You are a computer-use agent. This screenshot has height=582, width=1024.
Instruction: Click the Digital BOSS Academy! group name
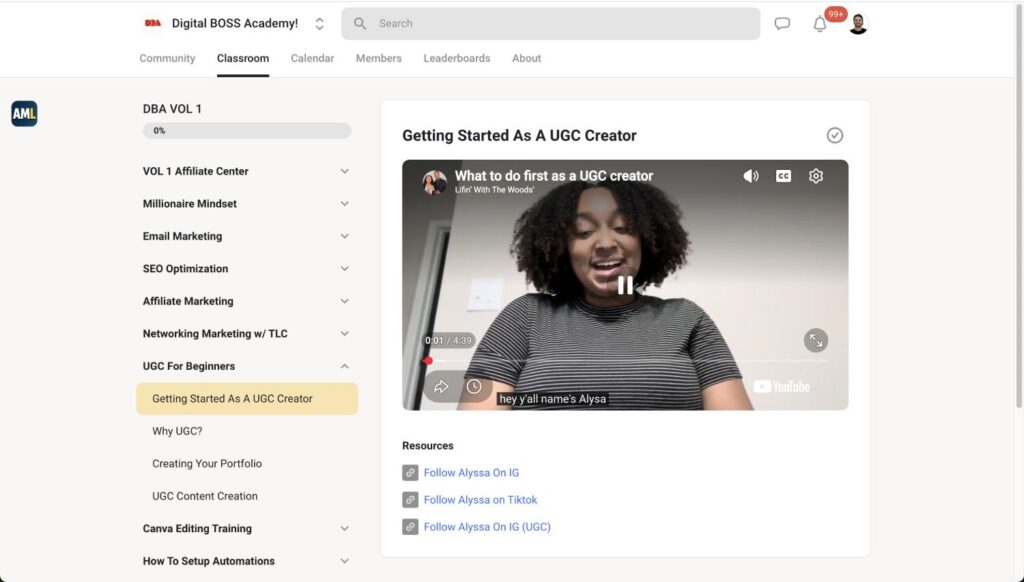click(x=234, y=24)
